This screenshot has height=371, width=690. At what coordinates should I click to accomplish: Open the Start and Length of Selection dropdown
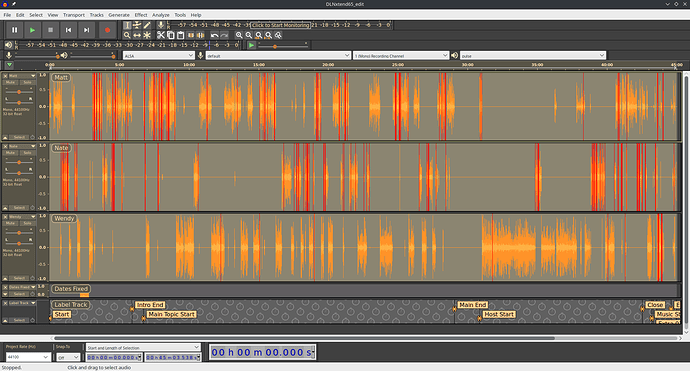(143, 348)
